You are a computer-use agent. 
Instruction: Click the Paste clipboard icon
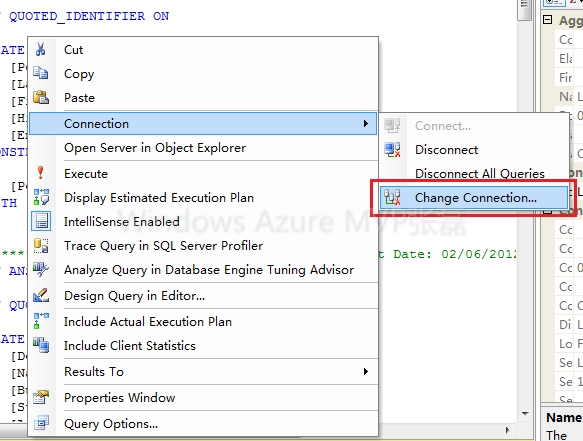click(41, 97)
